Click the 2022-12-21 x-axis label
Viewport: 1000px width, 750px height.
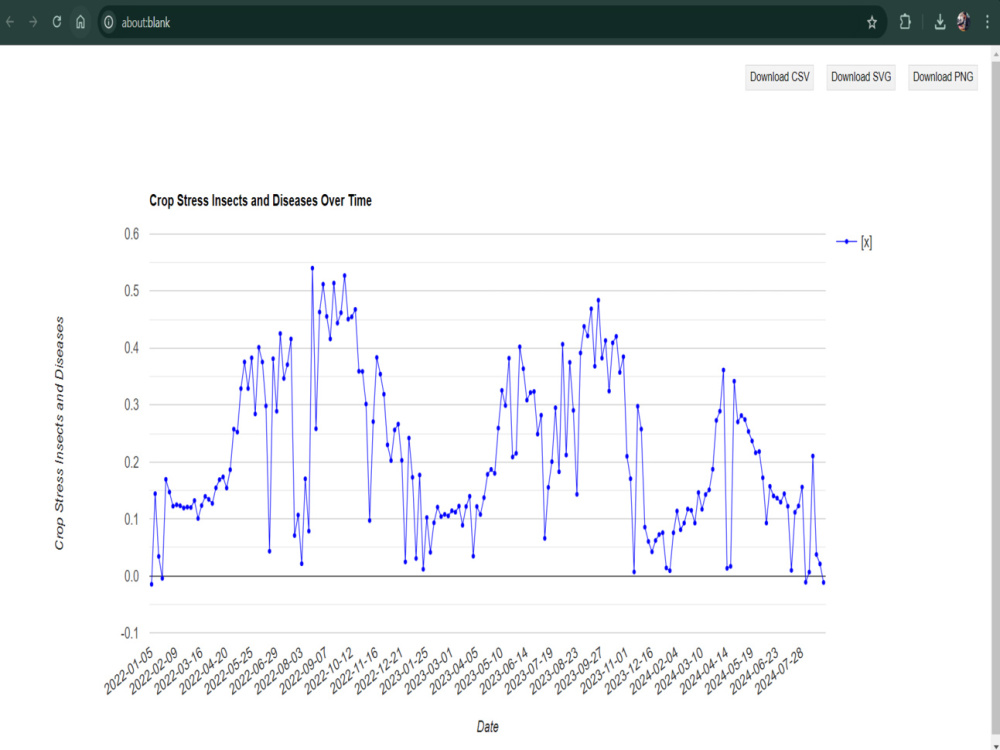[380, 670]
